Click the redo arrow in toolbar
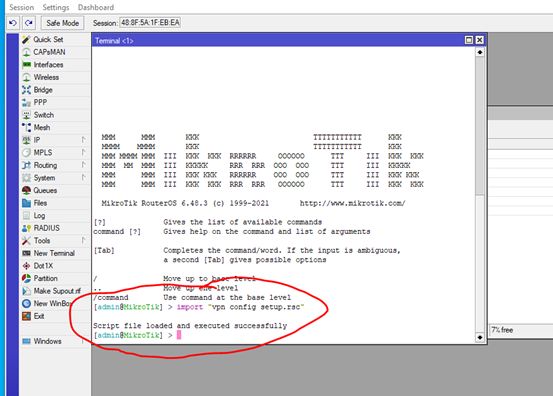This screenshot has width=553, height=396. (x=29, y=23)
